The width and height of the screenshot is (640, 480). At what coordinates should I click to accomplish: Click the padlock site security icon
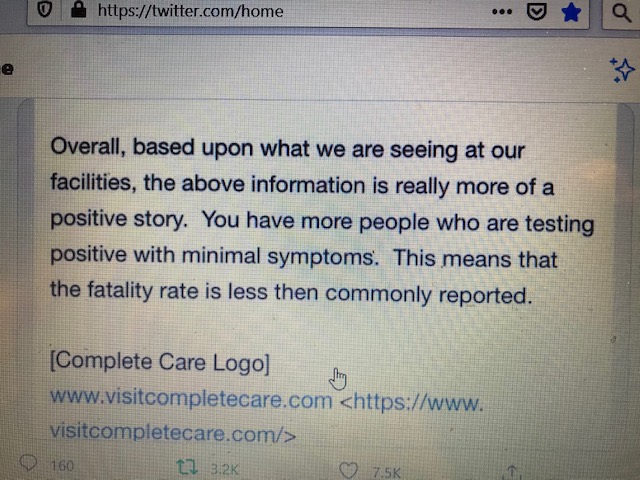[77, 11]
